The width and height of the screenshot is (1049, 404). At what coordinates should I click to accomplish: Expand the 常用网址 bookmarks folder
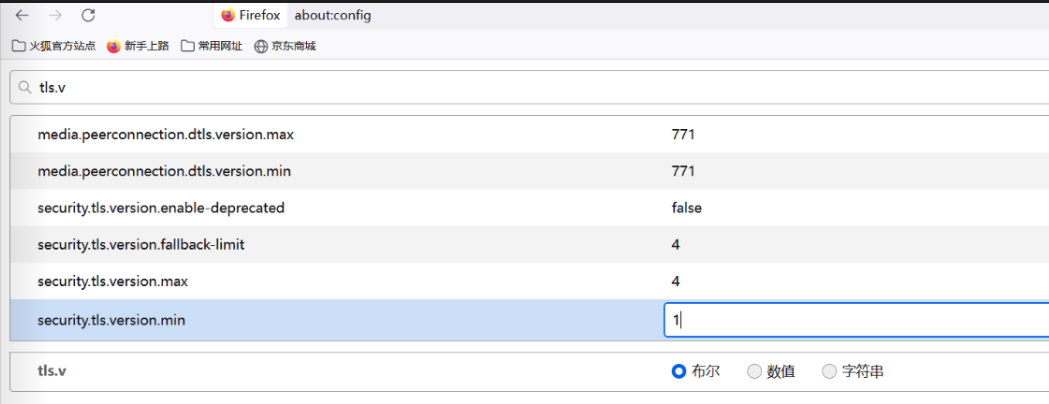(211, 46)
